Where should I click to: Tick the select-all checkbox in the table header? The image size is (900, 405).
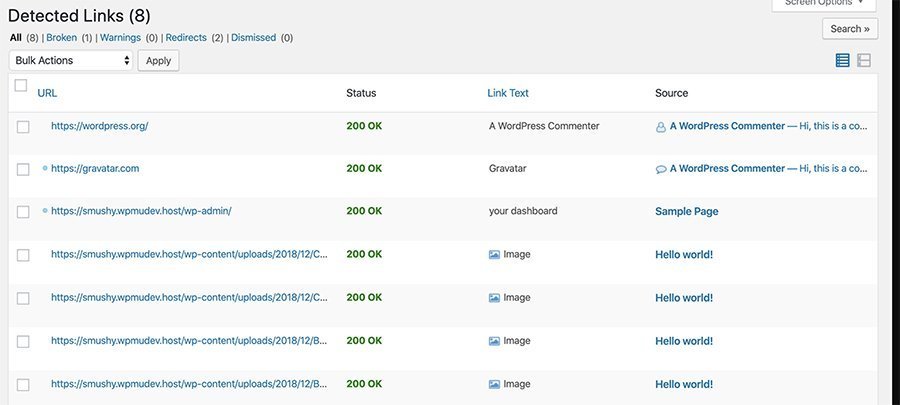click(21, 85)
